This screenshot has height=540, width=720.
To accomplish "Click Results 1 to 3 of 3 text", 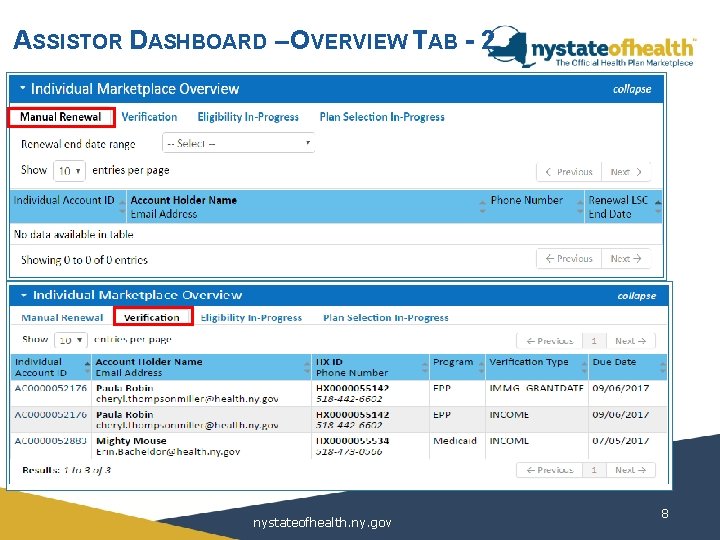I will pyautogui.click(x=67, y=470).
